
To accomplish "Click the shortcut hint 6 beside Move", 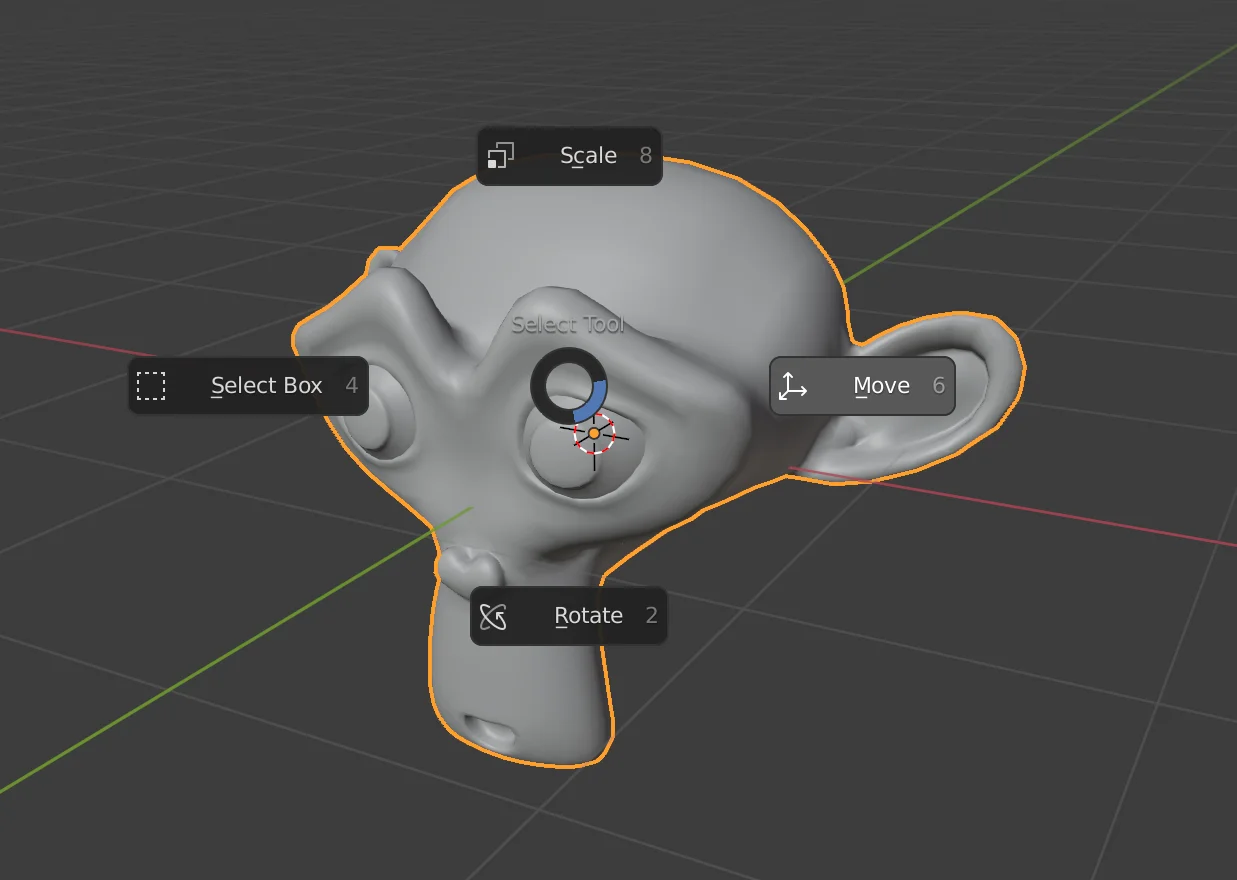I will click(x=941, y=386).
